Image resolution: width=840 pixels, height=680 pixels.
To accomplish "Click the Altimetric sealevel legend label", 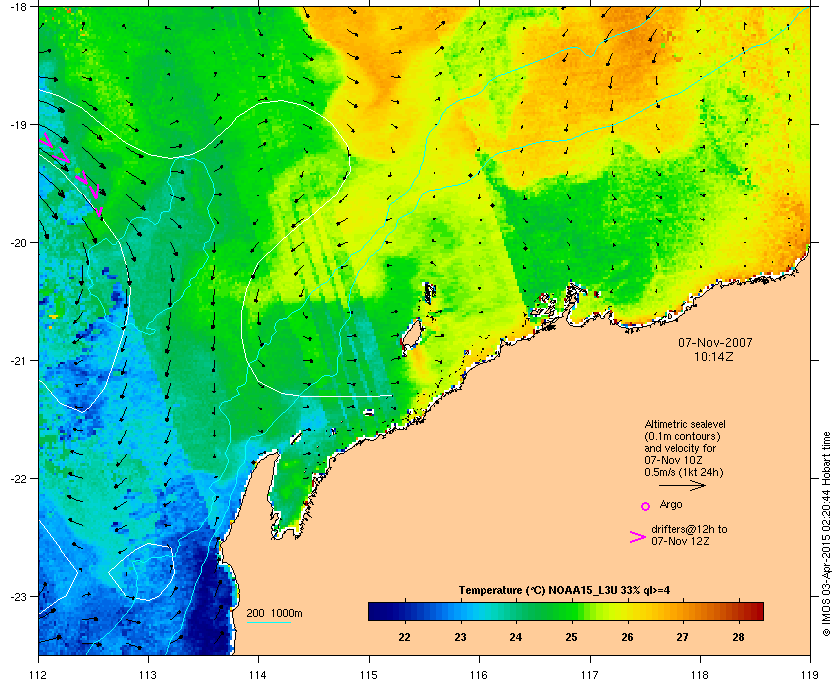I will tap(685, 424).
